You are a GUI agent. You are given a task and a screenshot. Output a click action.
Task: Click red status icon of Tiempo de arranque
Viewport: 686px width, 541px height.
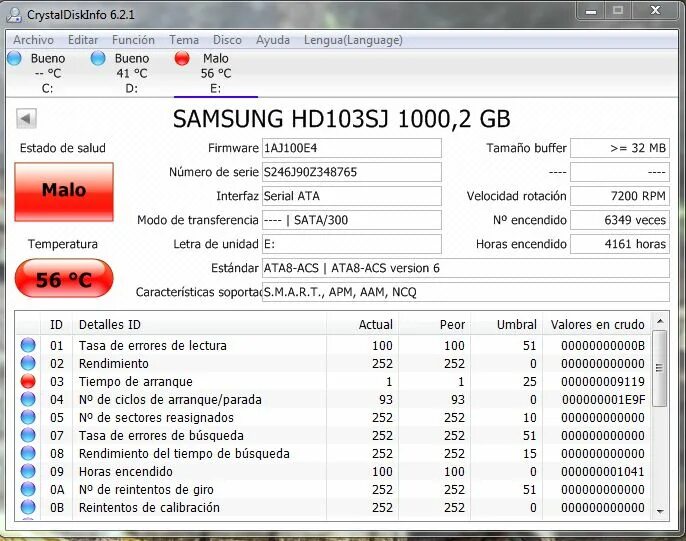coord(28,381)
